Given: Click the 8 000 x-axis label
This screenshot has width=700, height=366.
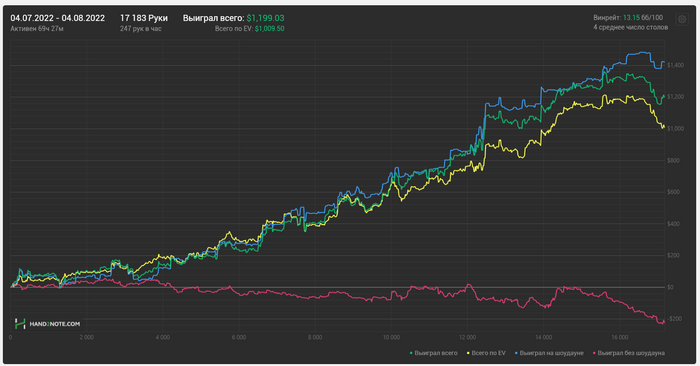Looking at the screenshot, I should 315,337.
